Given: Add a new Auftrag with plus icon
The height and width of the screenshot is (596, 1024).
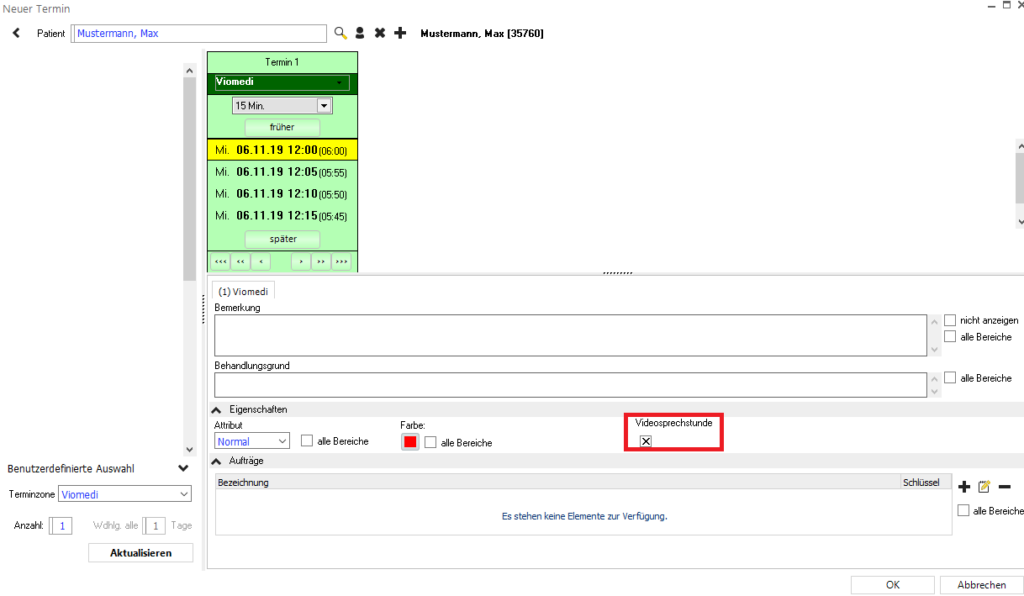Looking at the screenshot, I should click(x=964, y=487).
